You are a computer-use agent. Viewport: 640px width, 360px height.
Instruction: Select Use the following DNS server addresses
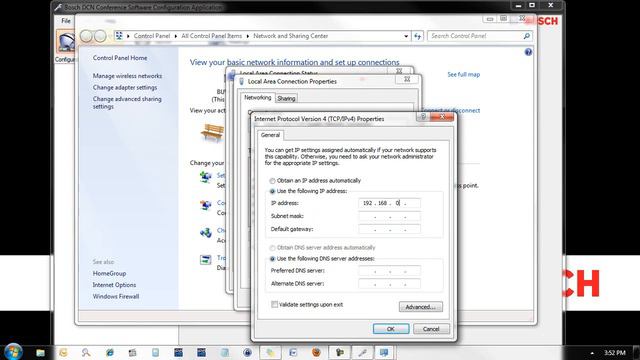pos(272,259)
